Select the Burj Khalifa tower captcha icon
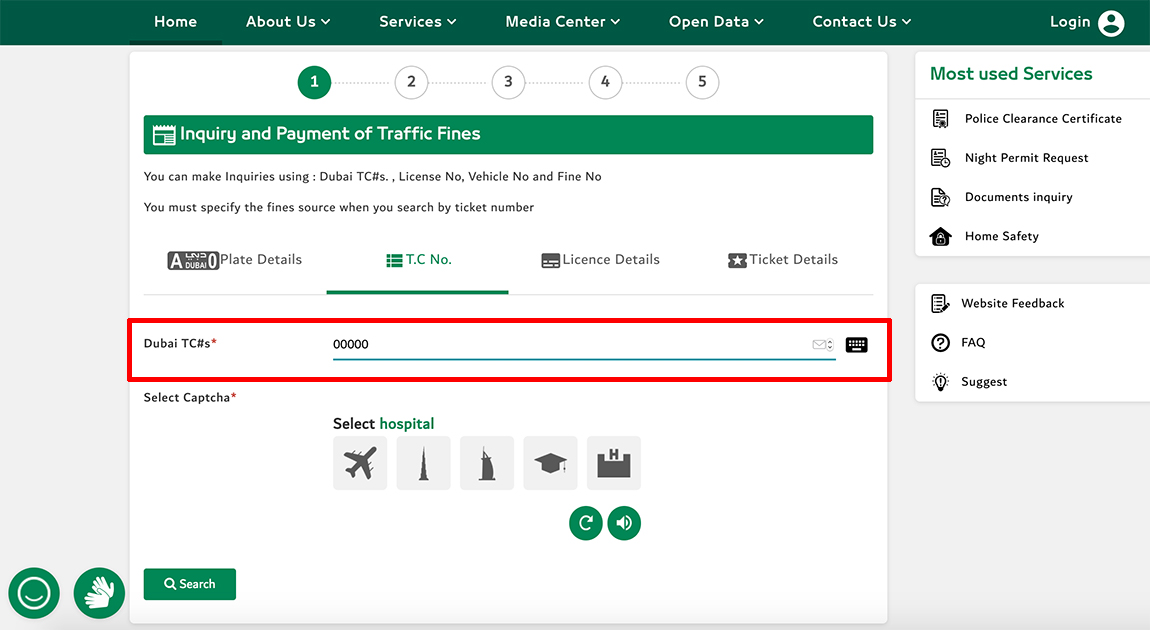Screen dimensions: 1150x630 pos(423,463)
